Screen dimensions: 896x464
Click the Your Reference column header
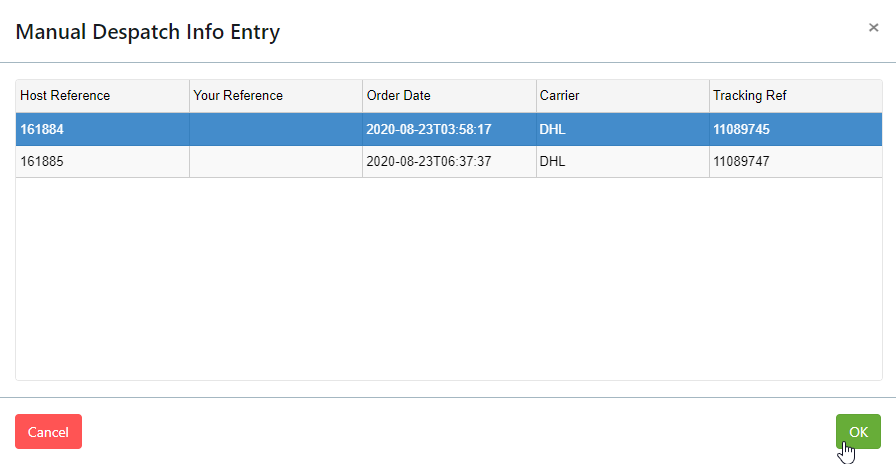click(x=276, y=96)
